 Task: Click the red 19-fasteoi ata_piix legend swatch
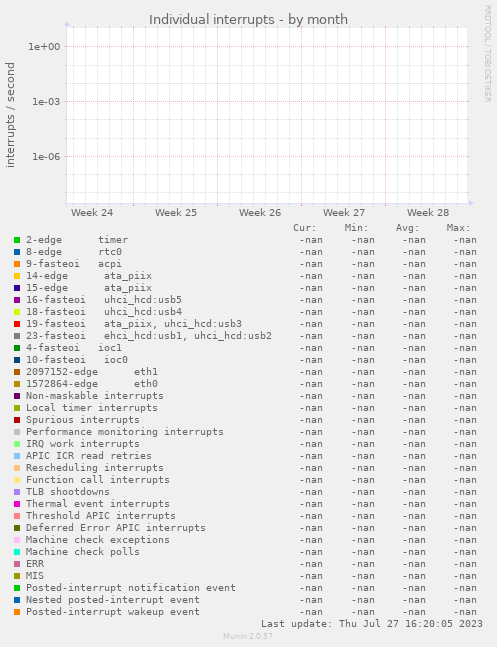pos(17,324)
